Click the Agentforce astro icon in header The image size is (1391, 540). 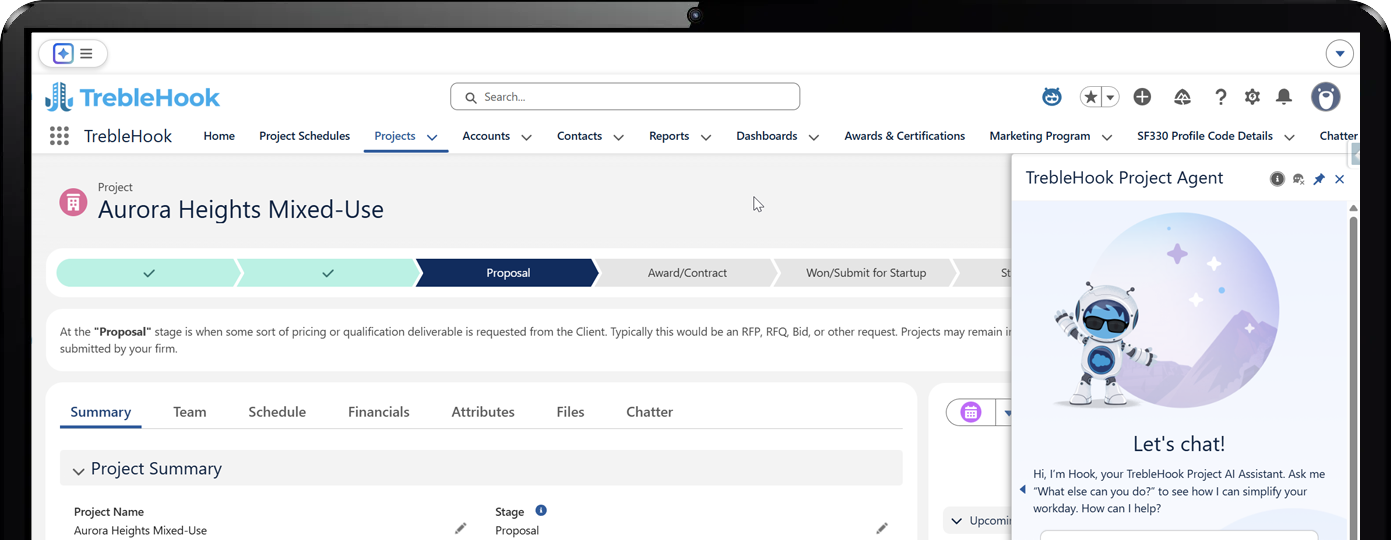[x=1051, y=97]
